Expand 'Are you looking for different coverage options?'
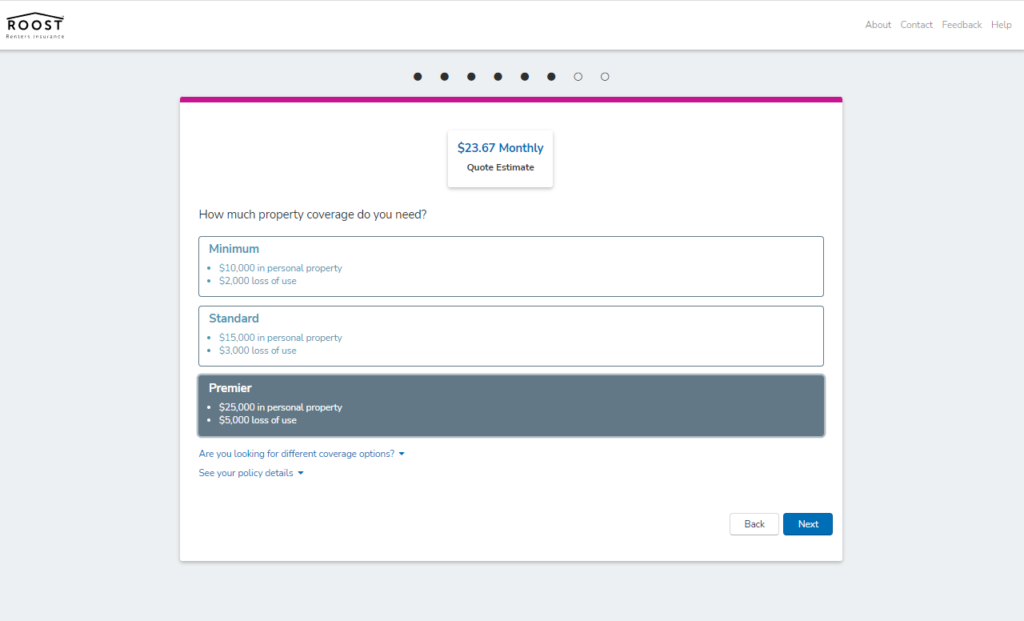Screen dimensions: 1024x621 [x=302, y=454]
